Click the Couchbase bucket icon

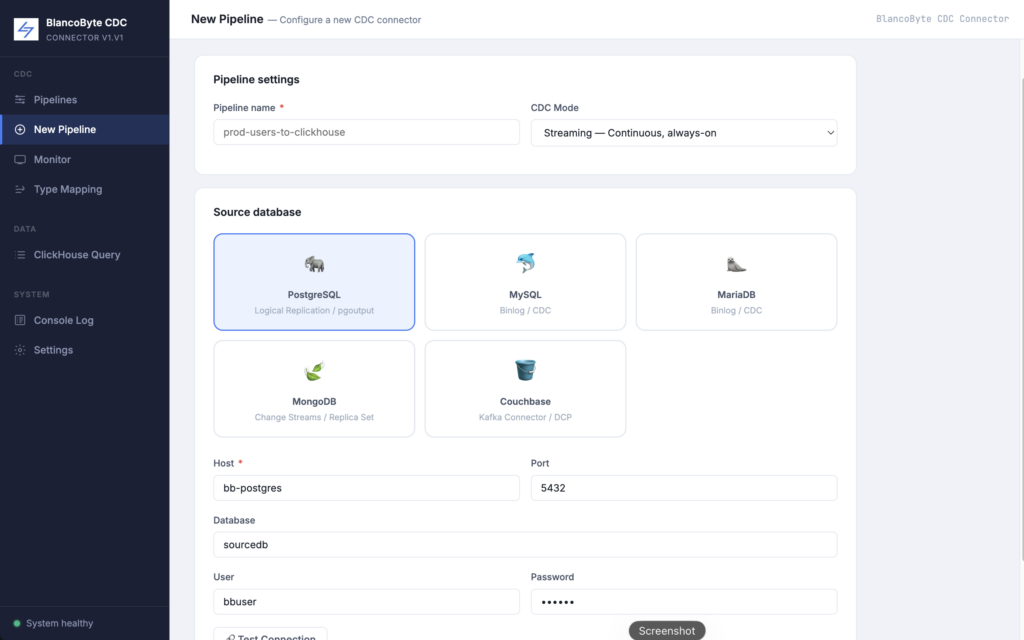pyautogui.click(x=525, y=370)
